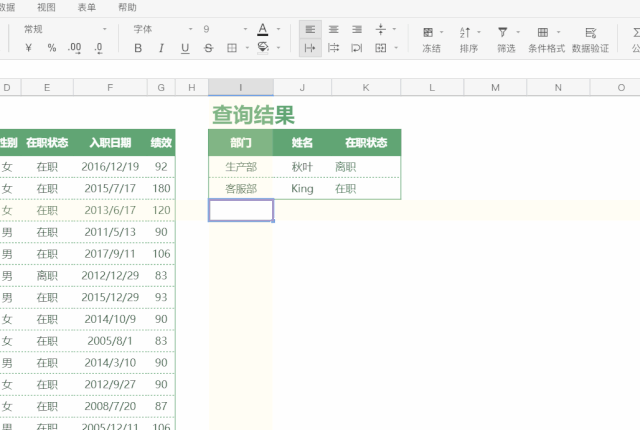Select column I header

(241, 87)
